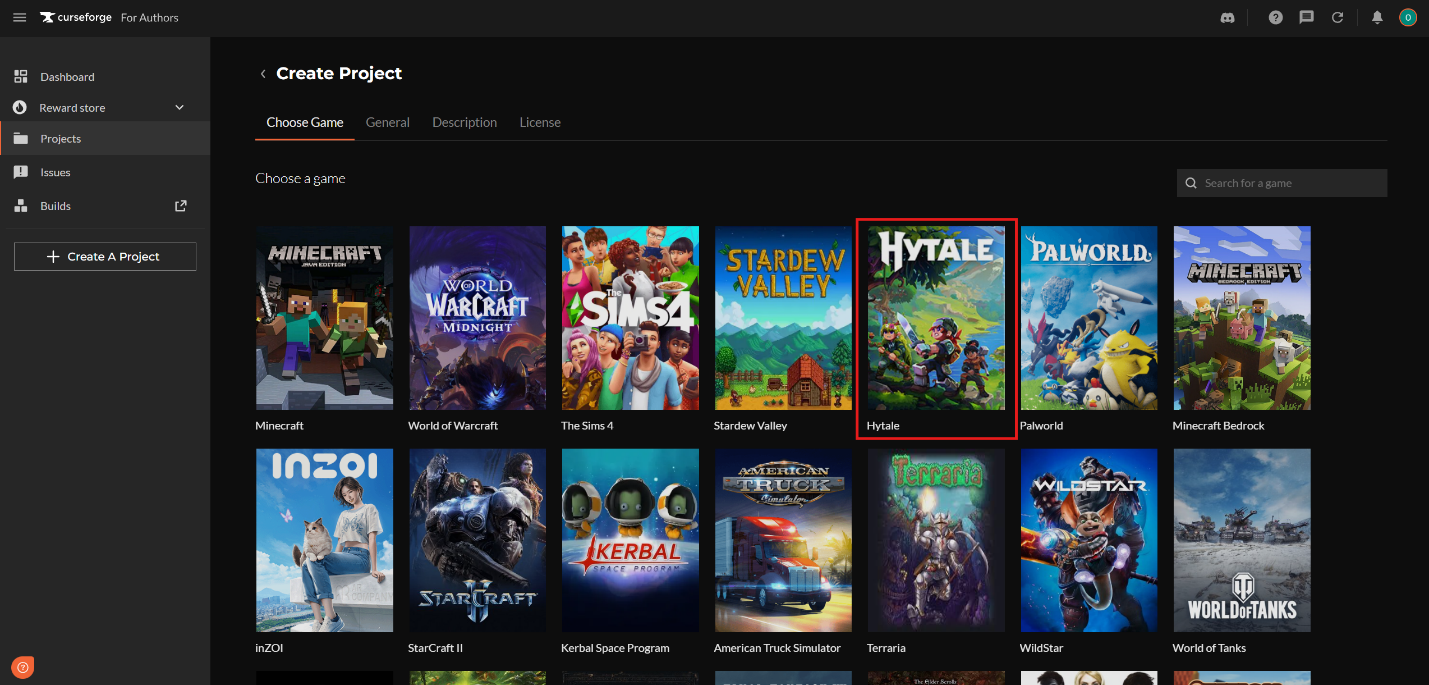The width and height of the screenshot is (1429, 685).
Task: Click the "WildStar" game label
Action: [x=1042, y=648]
